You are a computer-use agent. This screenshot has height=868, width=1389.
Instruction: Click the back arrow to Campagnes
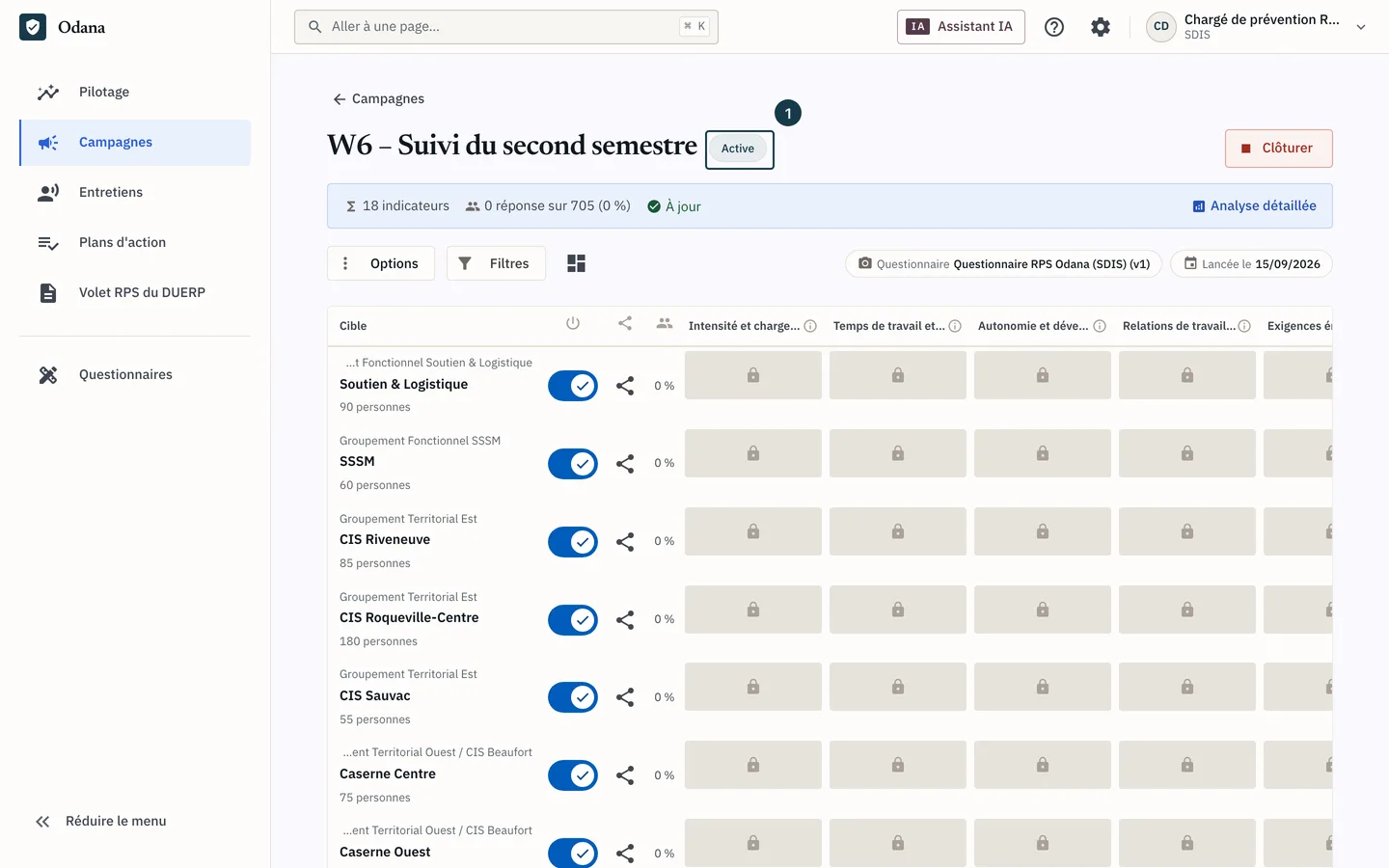coord(340,99)
